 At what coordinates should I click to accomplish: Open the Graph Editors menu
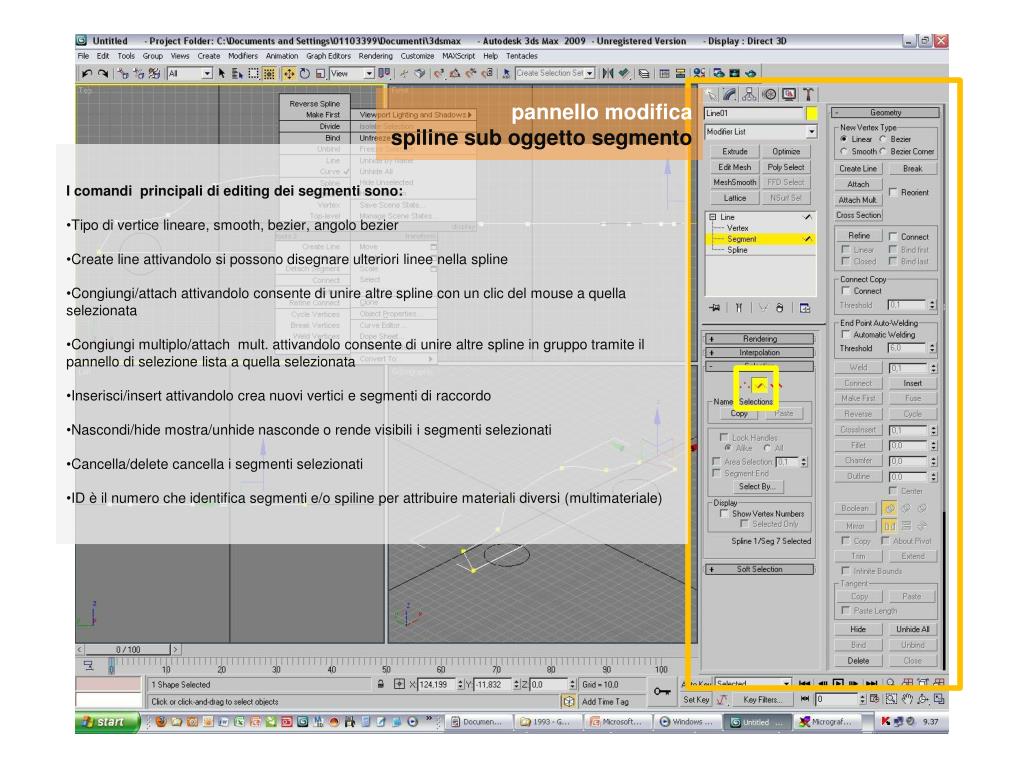(x=328, y=56)
